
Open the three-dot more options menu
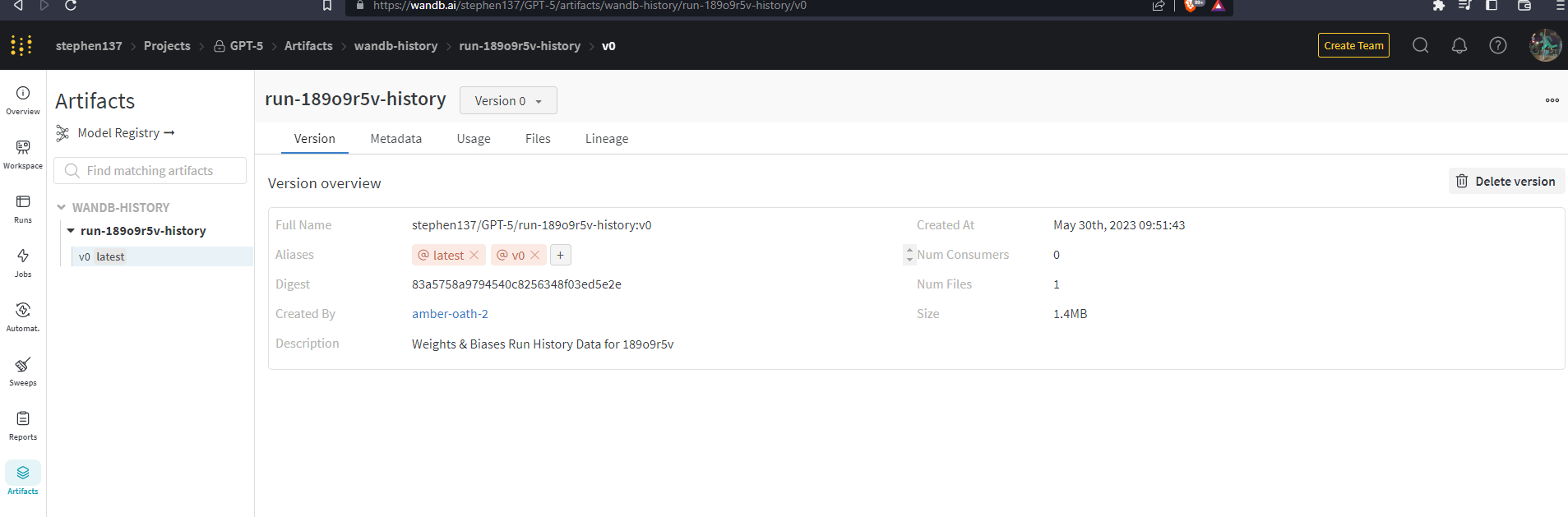[x=1552, y=100]
